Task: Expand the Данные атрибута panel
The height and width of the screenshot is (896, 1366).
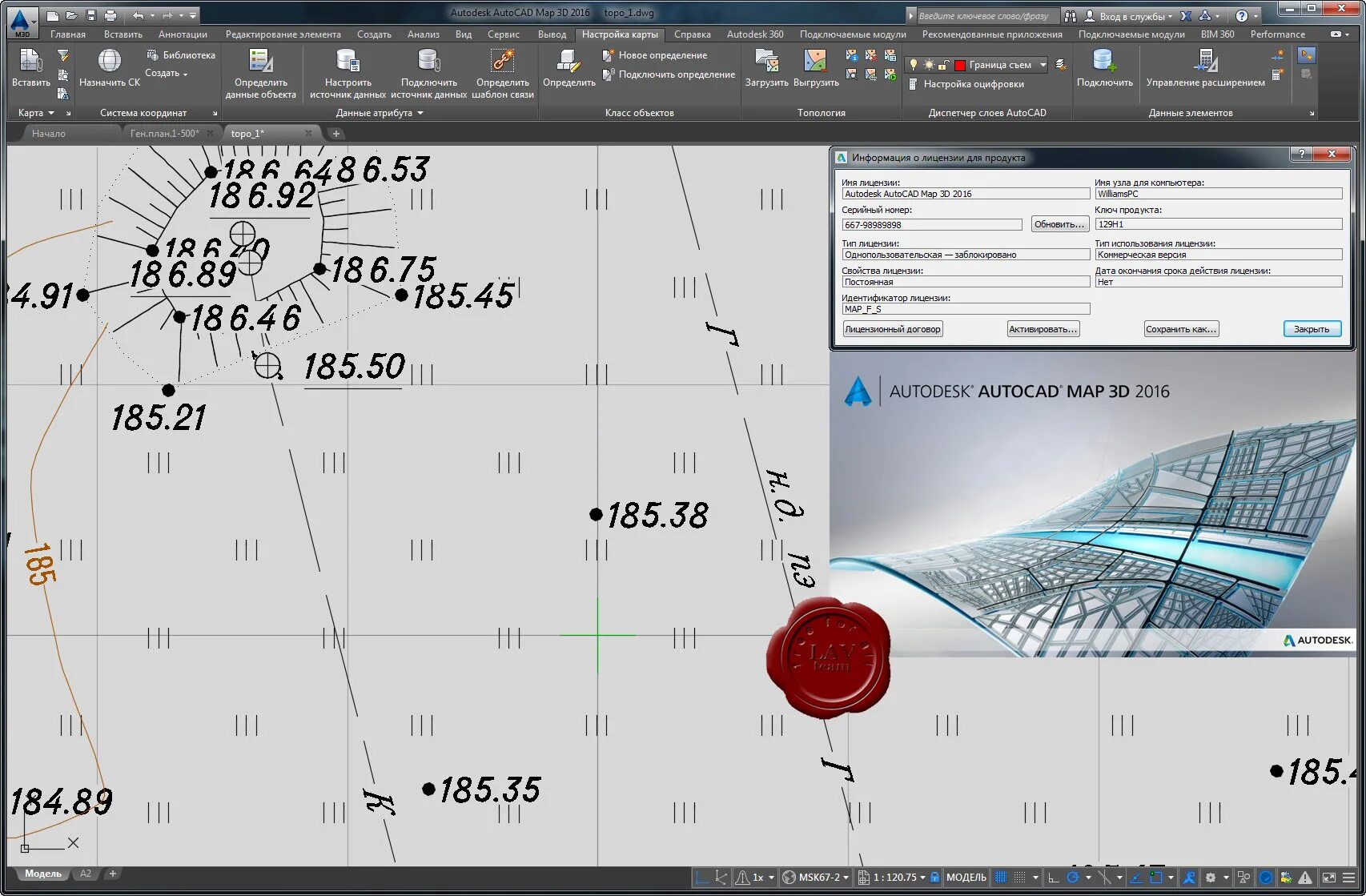Action: pos(380,113)
